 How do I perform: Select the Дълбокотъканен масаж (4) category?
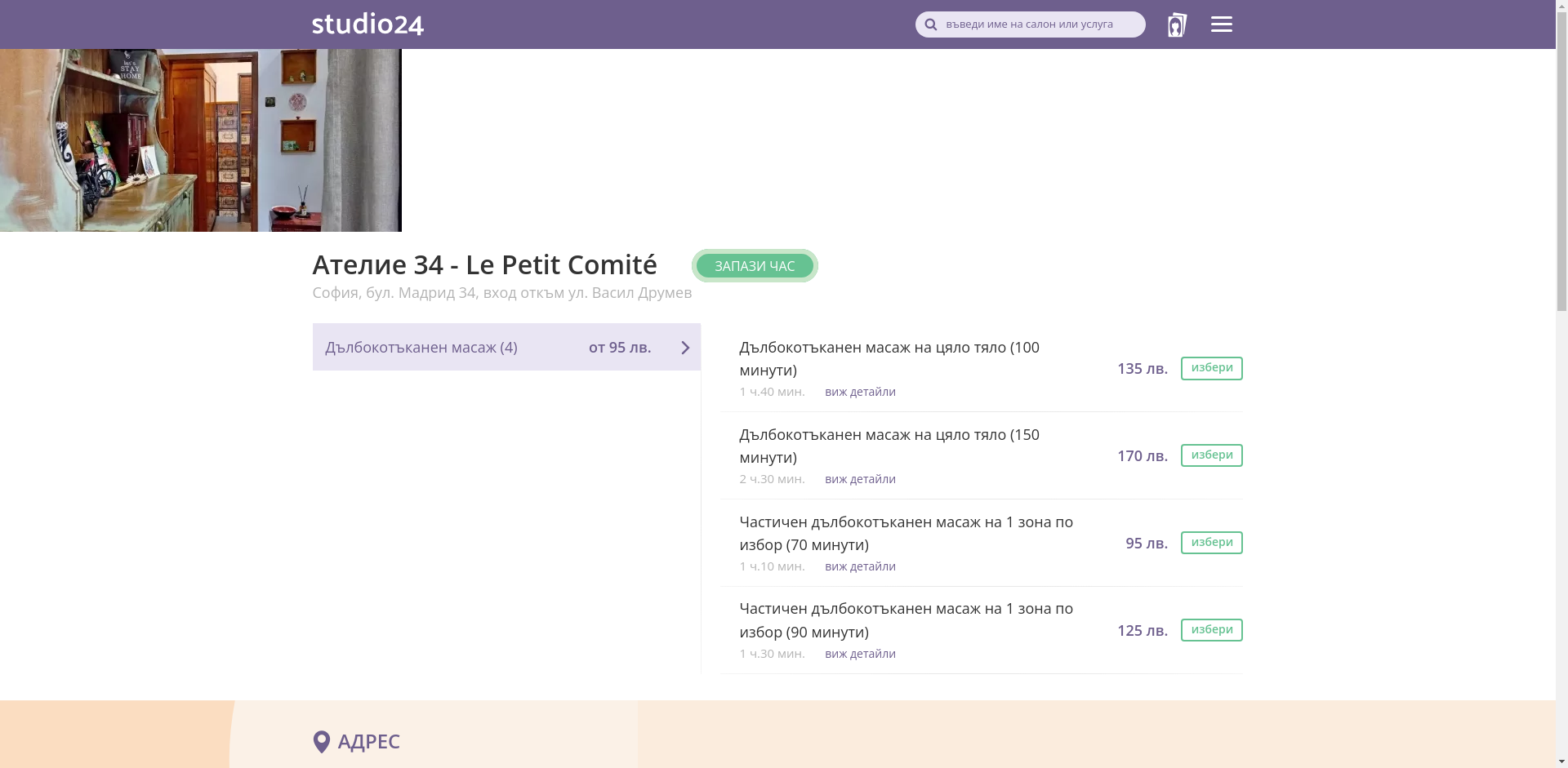(421, 348)
